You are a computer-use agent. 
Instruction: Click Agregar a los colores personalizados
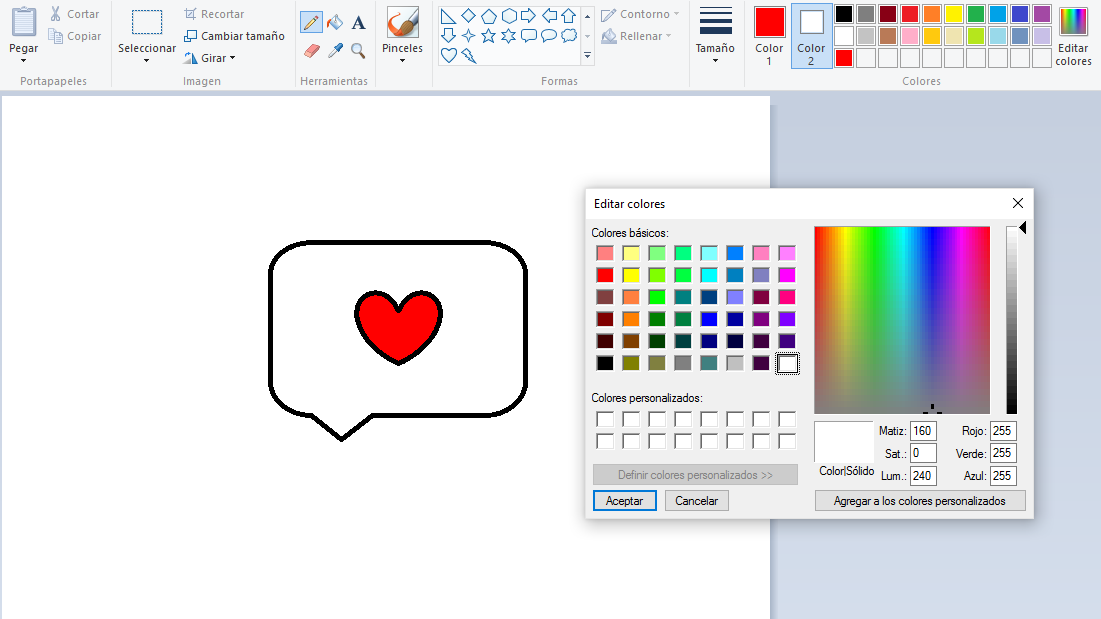[919, 500]
